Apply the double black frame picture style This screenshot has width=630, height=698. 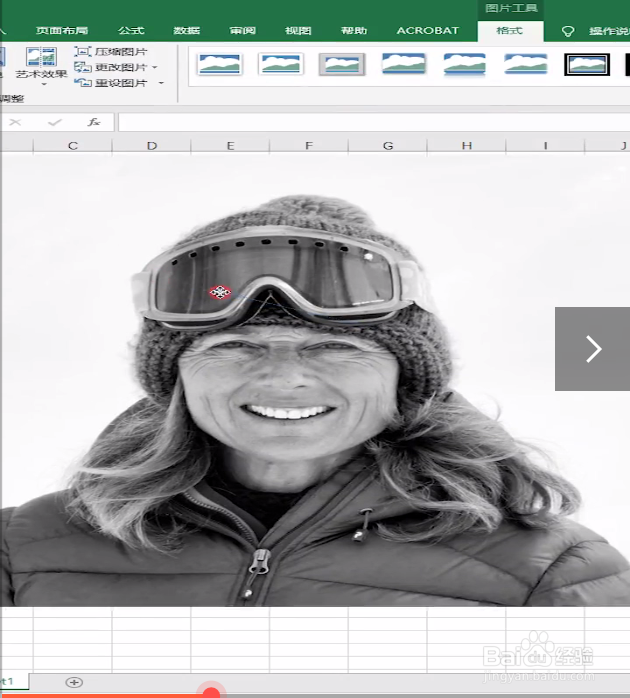(x=587, y=64)
